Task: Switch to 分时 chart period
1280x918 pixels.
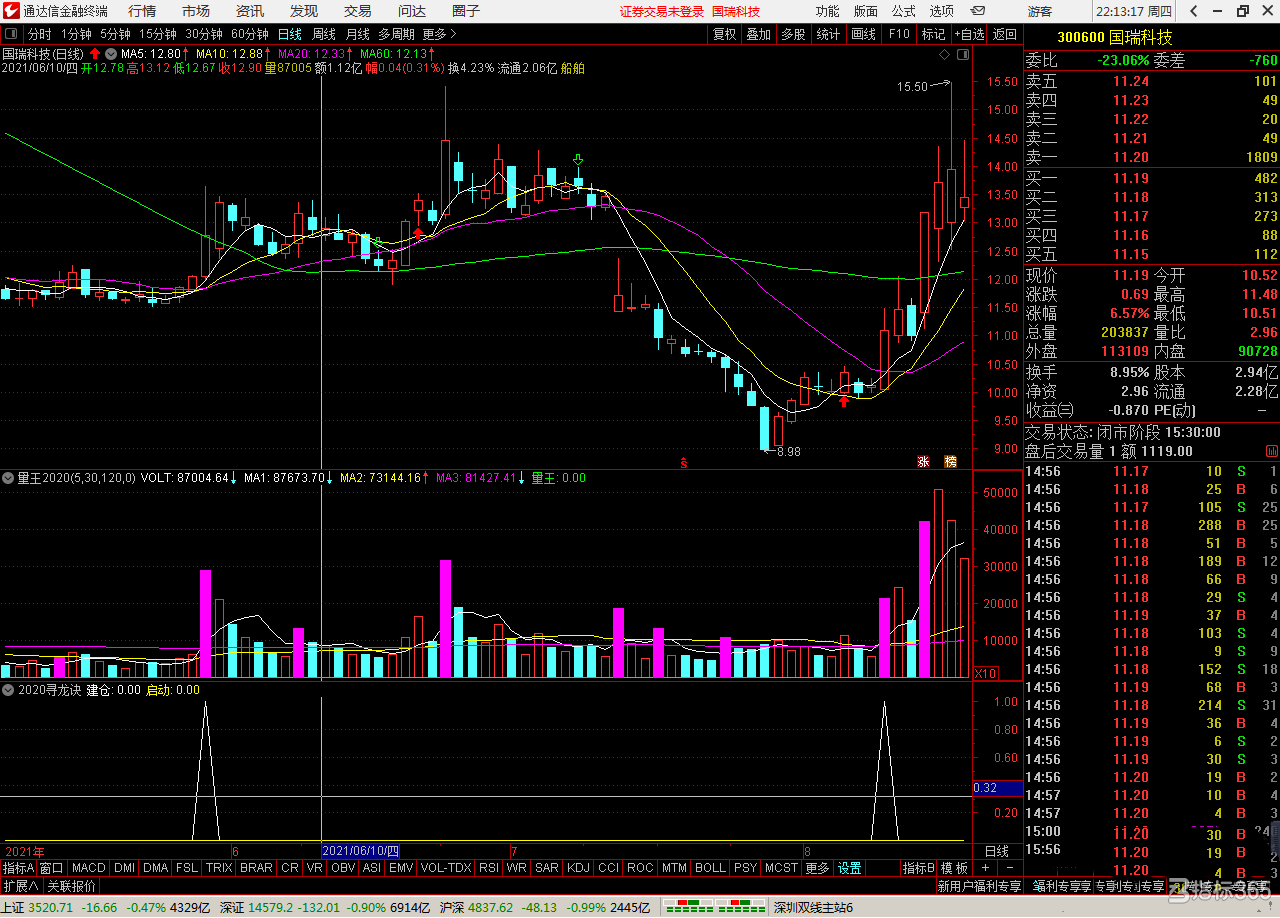Action: pyautogui.click(x=39, y=34)
